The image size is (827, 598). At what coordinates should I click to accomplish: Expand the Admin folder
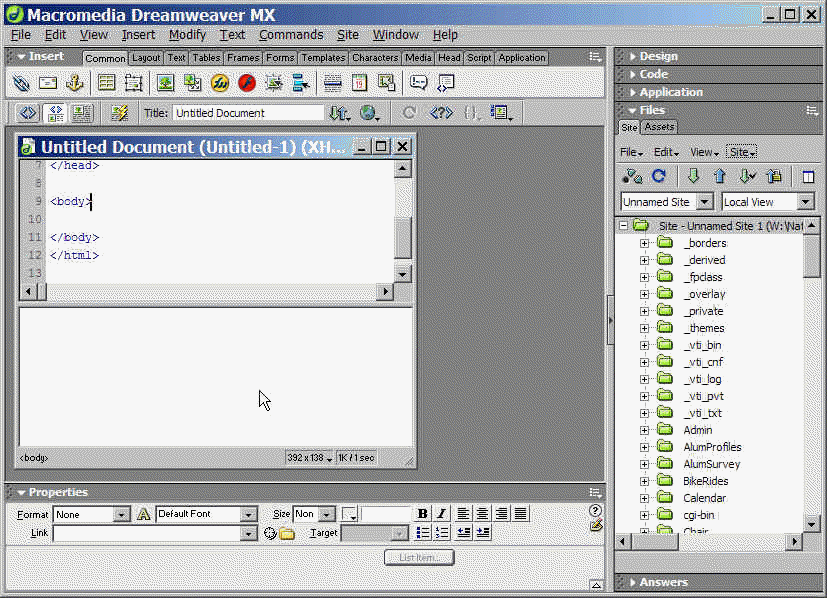pos(645,430)
